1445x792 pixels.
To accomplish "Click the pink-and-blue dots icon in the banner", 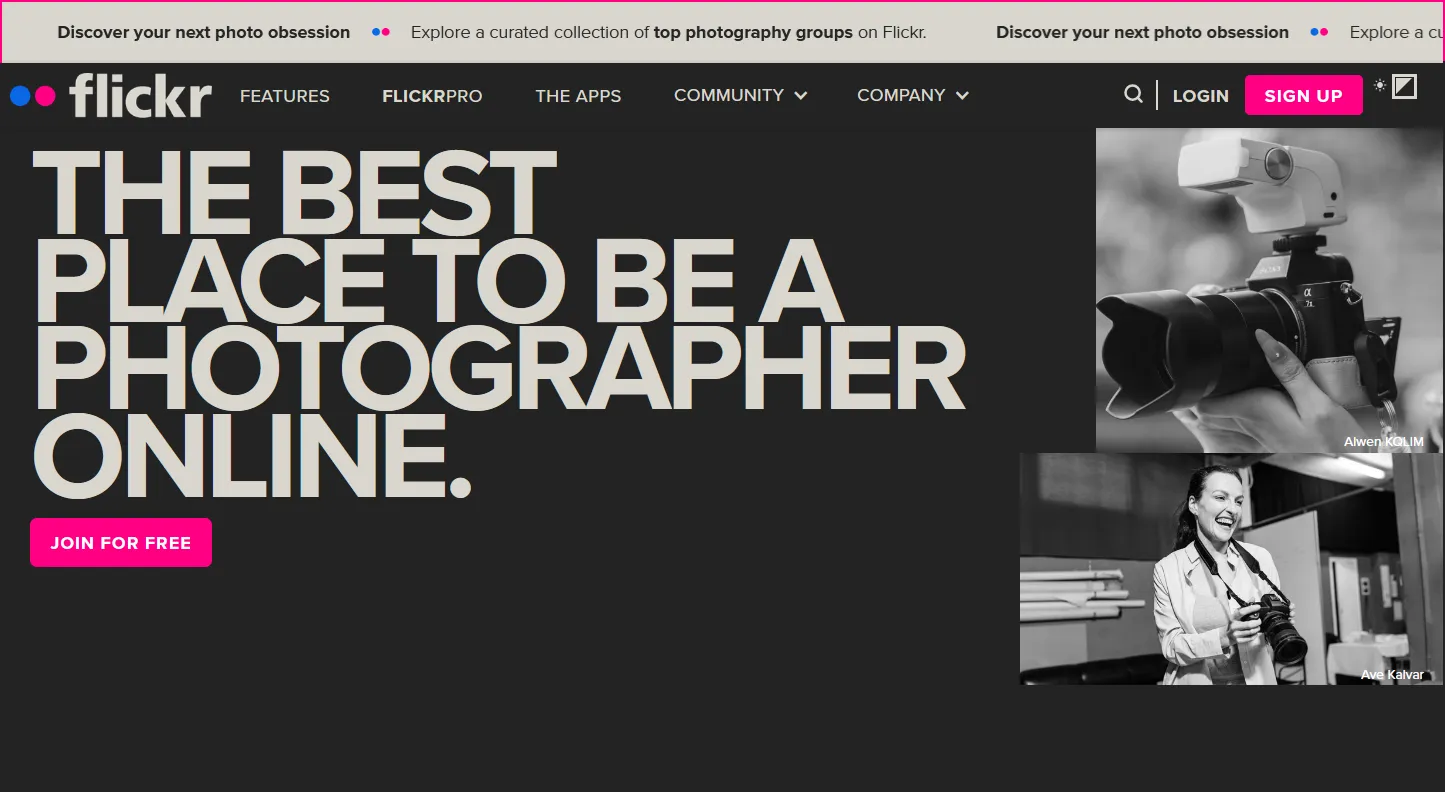I will [380, 31].
